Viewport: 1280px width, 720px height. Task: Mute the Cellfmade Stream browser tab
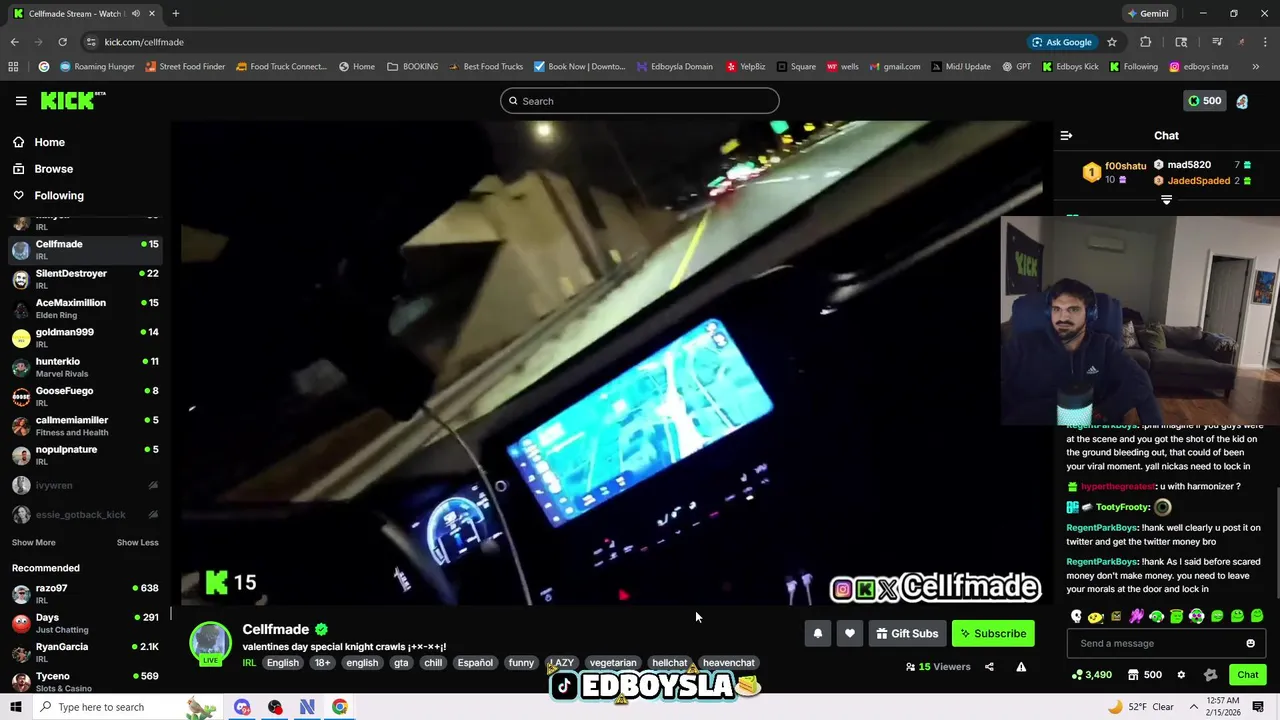(x=136, y=14)
